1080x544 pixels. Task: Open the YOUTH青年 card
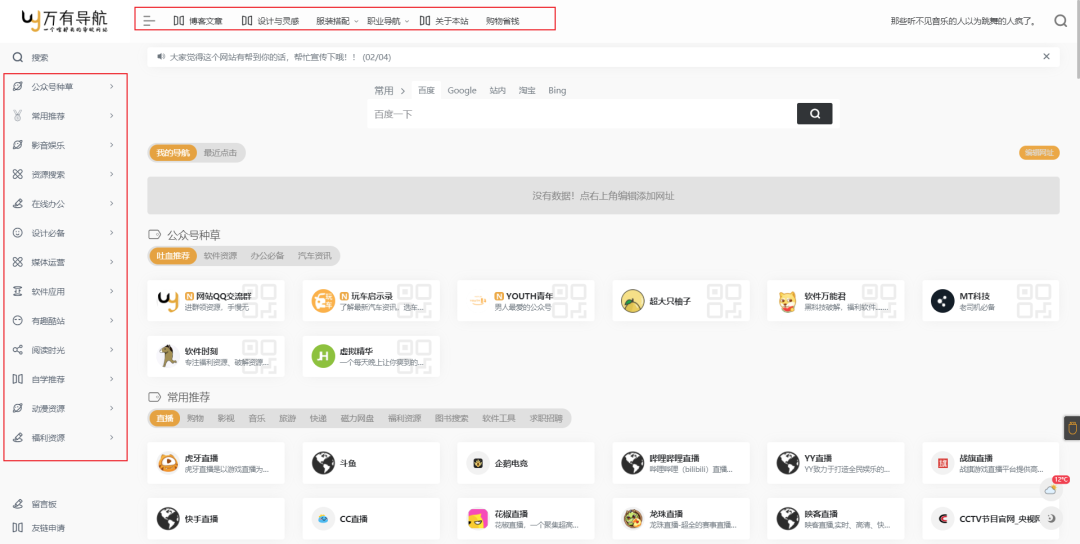(526, 300)
